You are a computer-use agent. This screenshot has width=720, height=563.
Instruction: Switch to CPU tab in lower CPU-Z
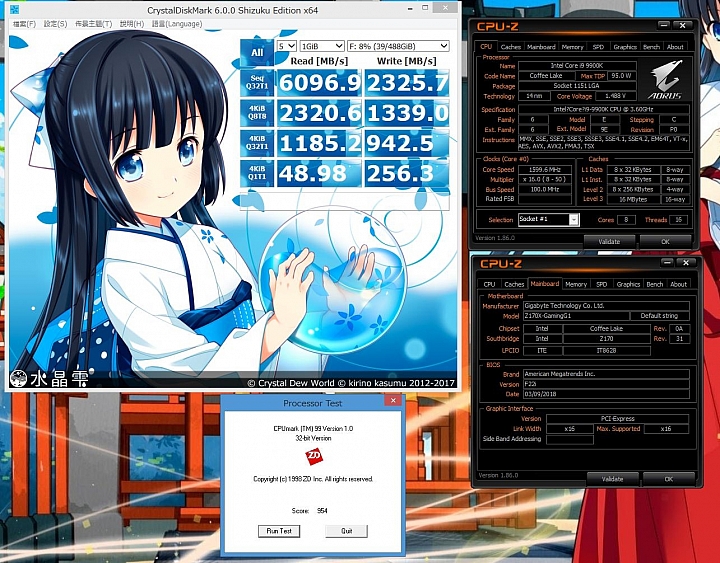click(489, 284)
